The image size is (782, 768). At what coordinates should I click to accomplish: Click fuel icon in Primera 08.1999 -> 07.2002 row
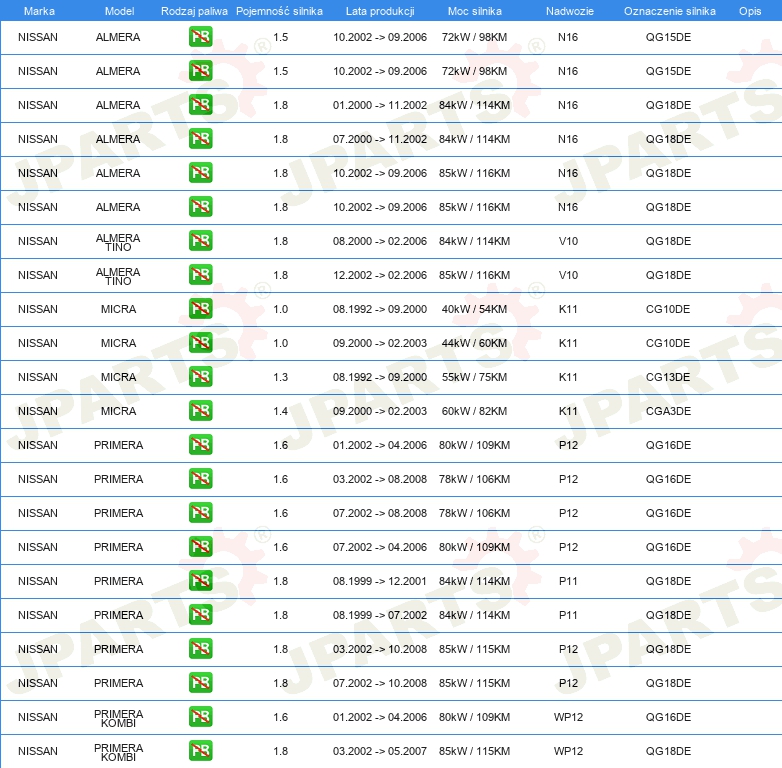coord(200,614)
